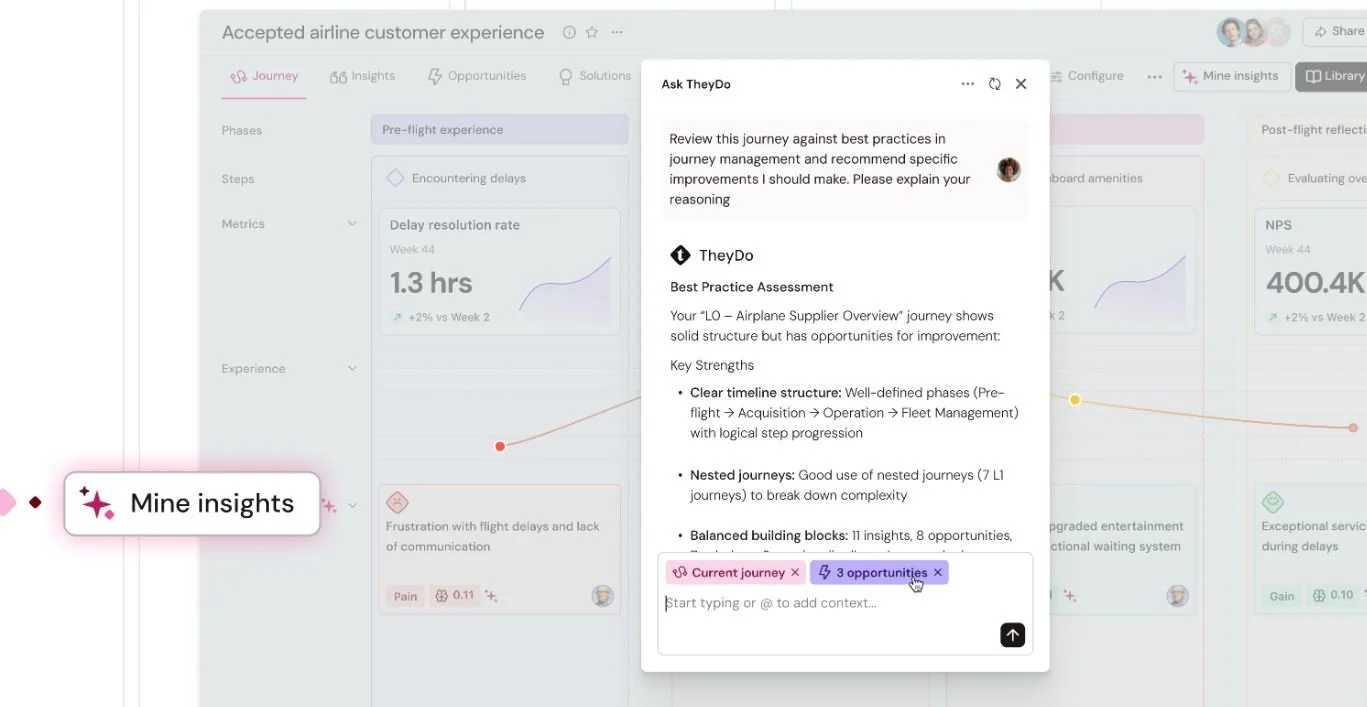Send the message with arrow button
Image resolution: width=1367 pixels, height=707 pixels.
coord(1012,635)
